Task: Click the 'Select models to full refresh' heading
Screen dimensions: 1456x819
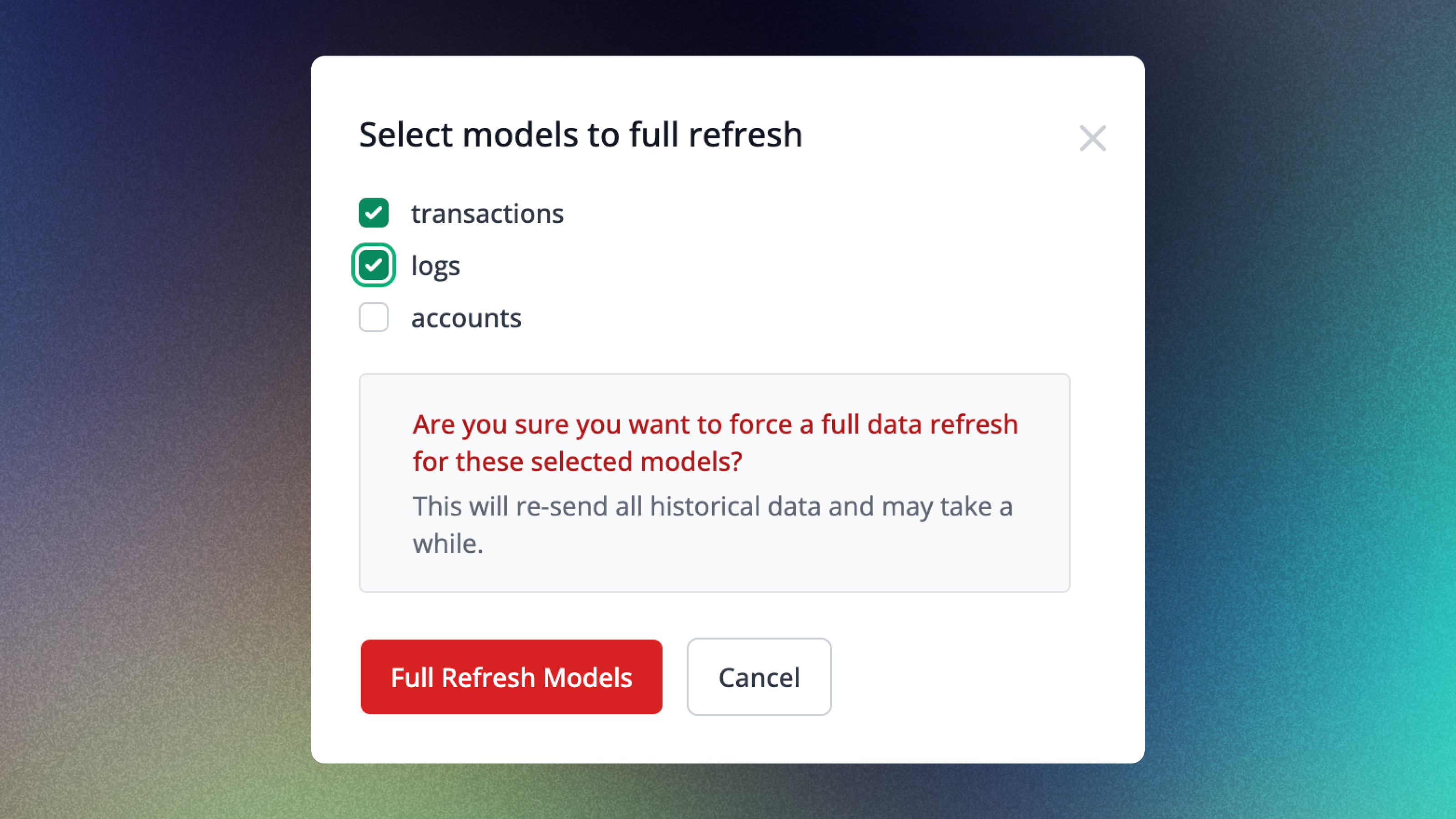Action: pos(580,135)
